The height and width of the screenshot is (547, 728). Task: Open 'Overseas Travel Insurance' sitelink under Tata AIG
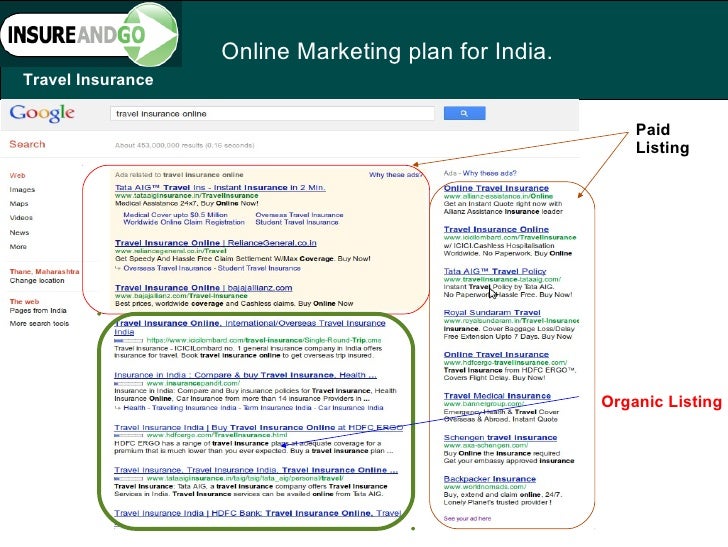299,215
